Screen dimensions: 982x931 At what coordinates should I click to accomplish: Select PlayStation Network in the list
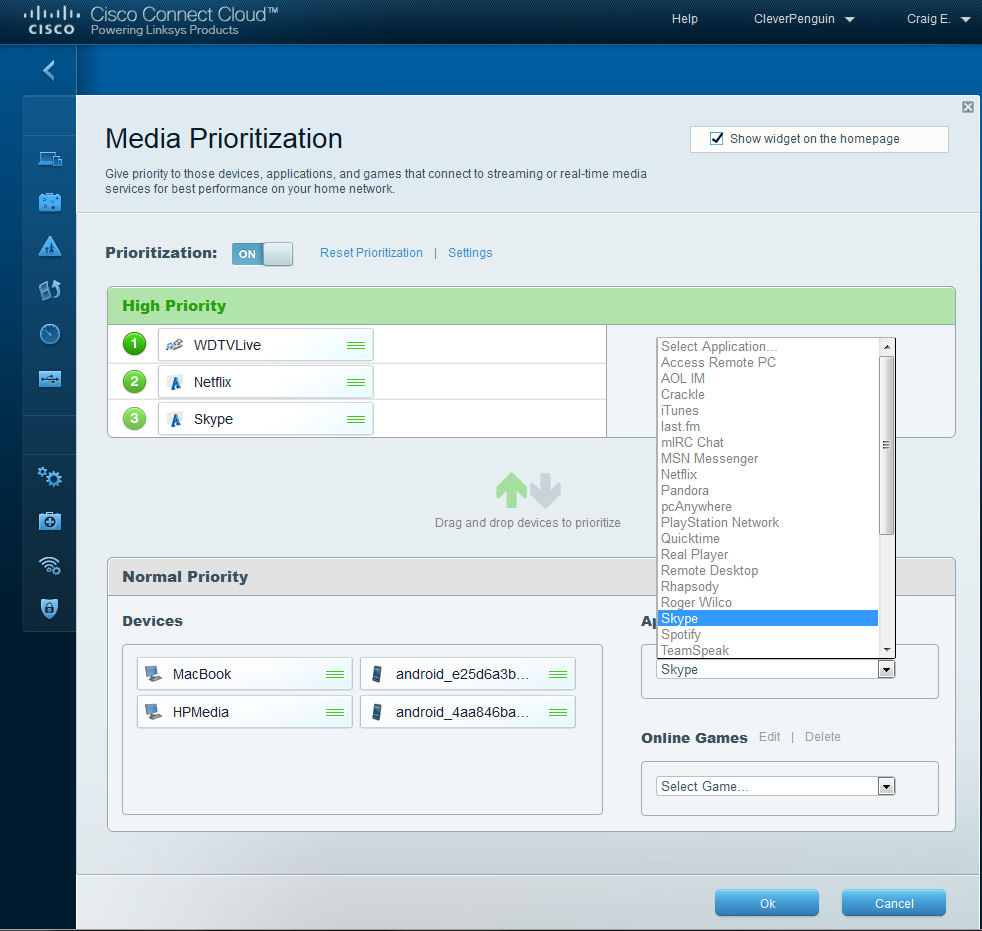click(768, 522)
